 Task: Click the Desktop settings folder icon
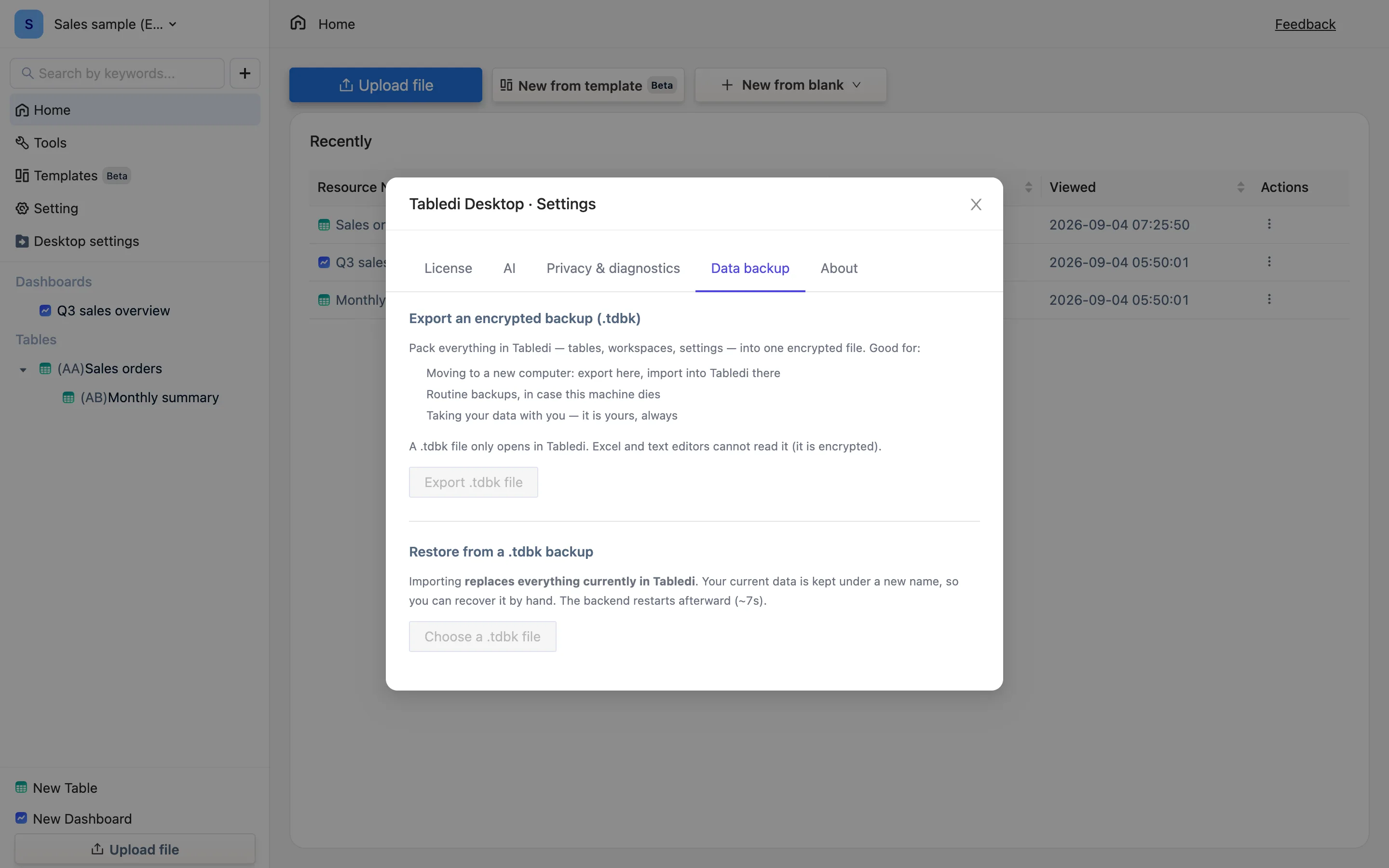click(22, 241)
